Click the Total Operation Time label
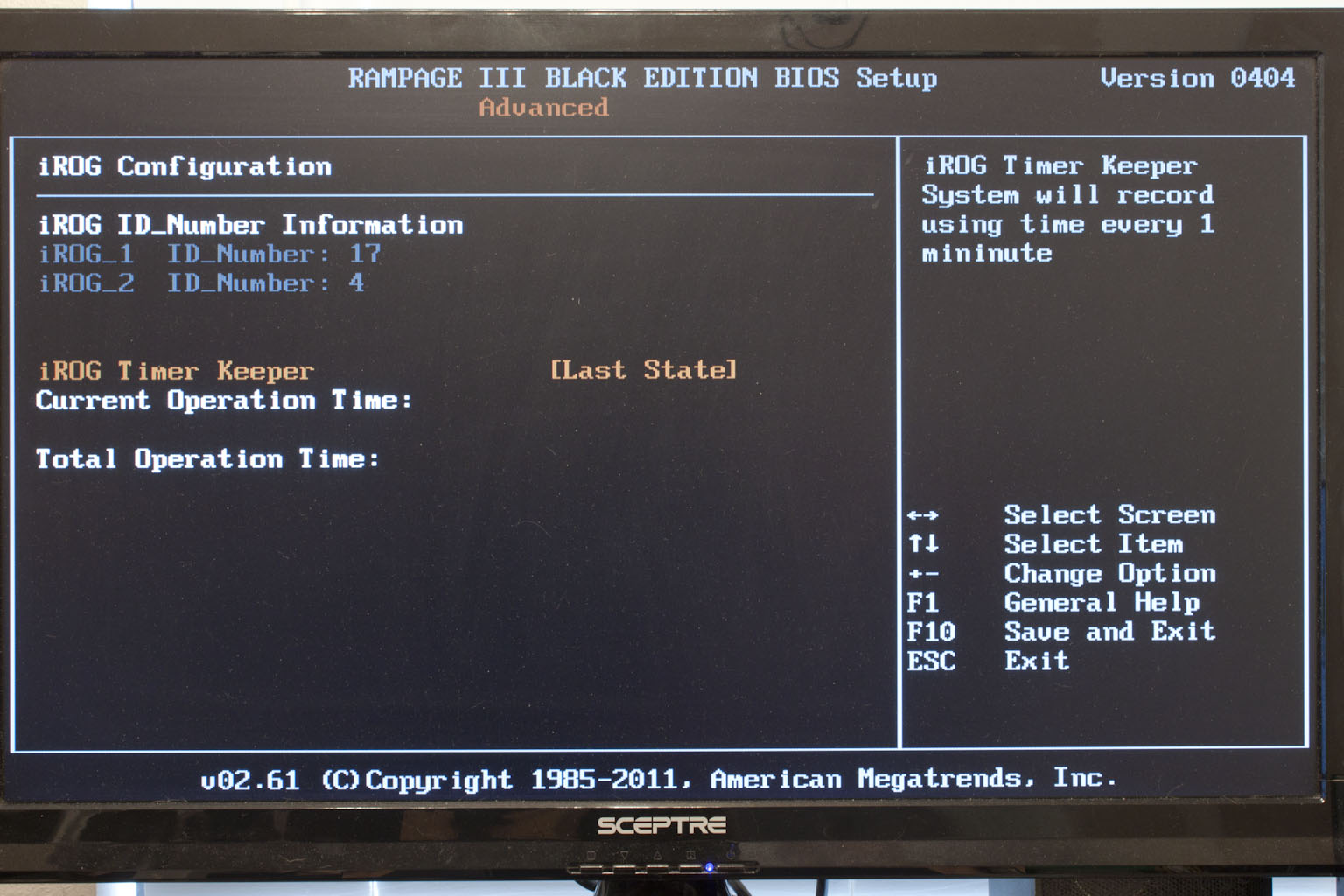The width and height of the screenshot is (1344, 896). click(207, 459)
